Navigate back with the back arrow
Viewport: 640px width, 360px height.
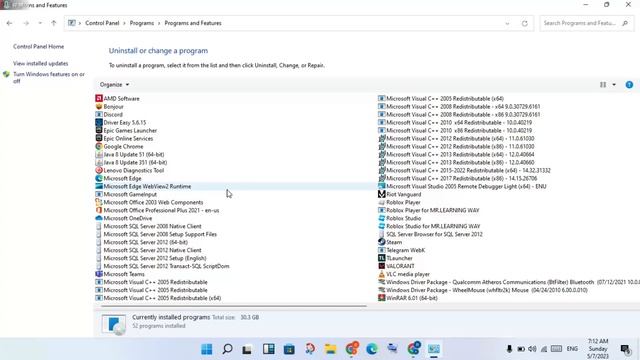coord(9,23)
